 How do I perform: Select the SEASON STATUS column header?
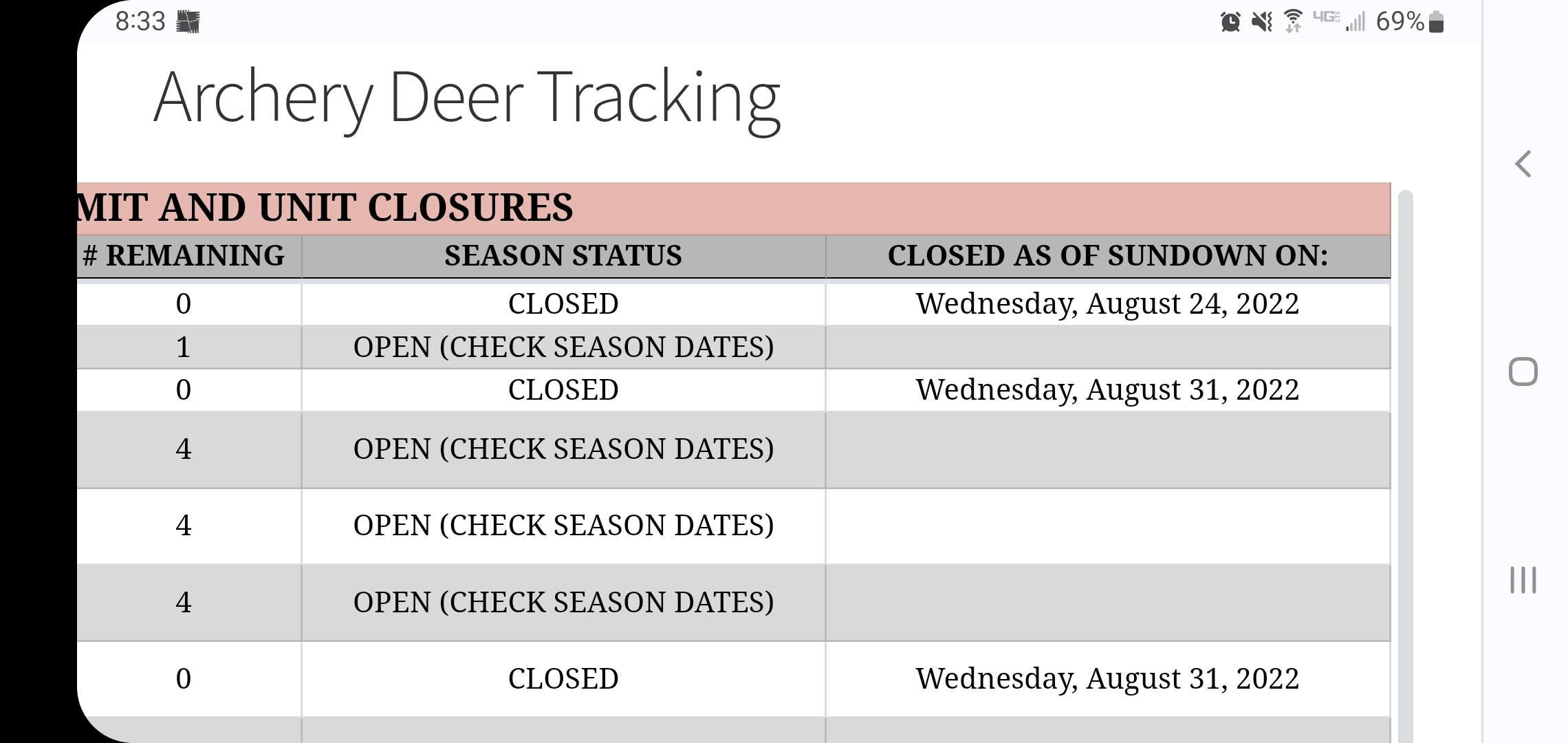tap(563, 256)
